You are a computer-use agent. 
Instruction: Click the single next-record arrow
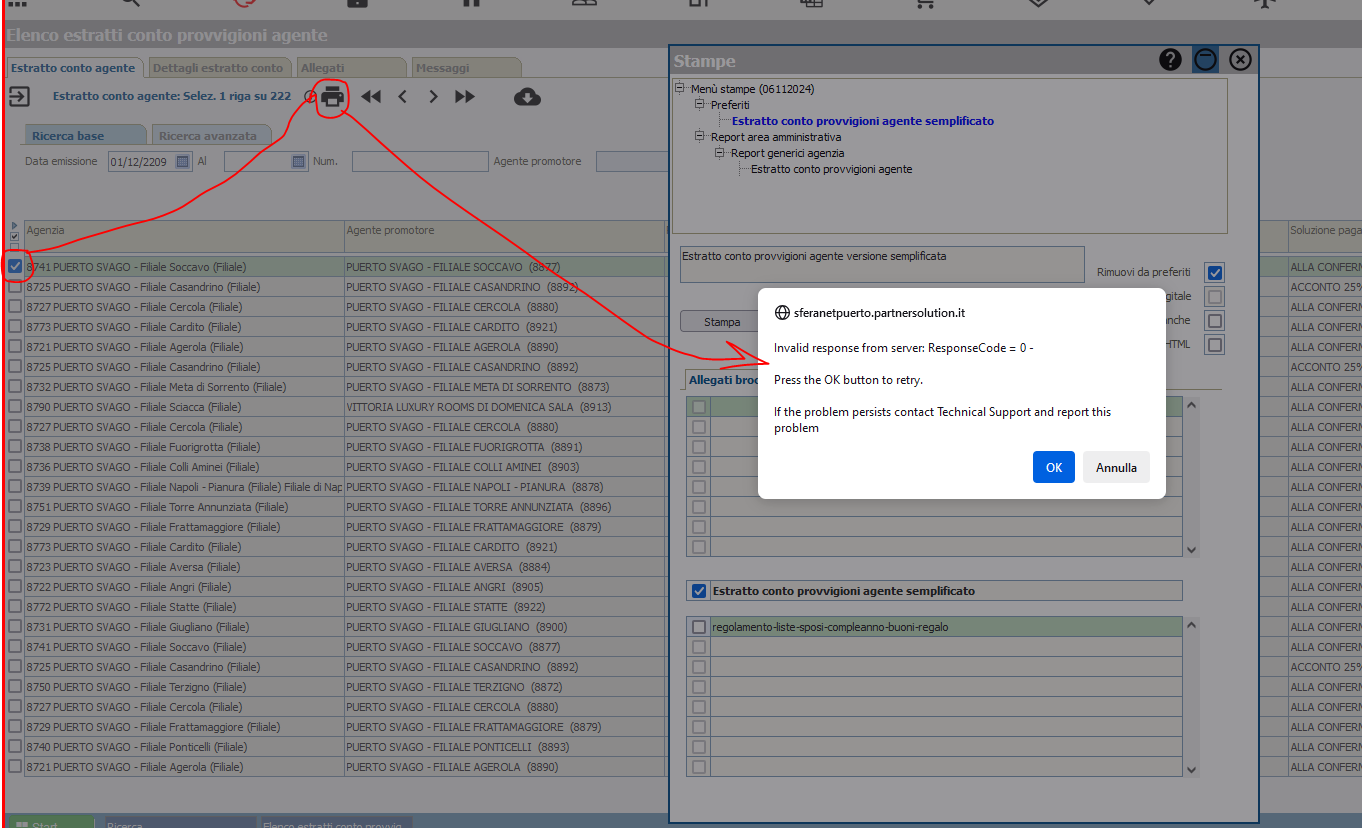433,97
